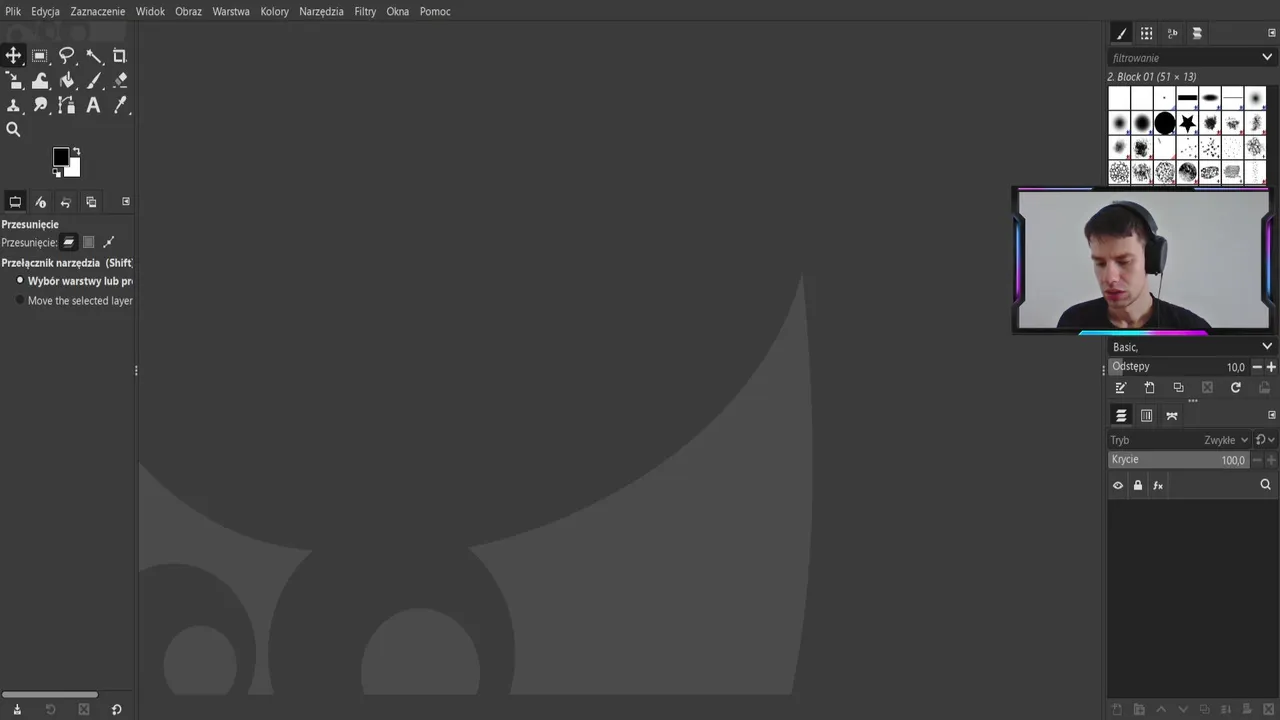Open the Images tab in left dock
The height and width of the screenshot is (720, 1280).
91,202
